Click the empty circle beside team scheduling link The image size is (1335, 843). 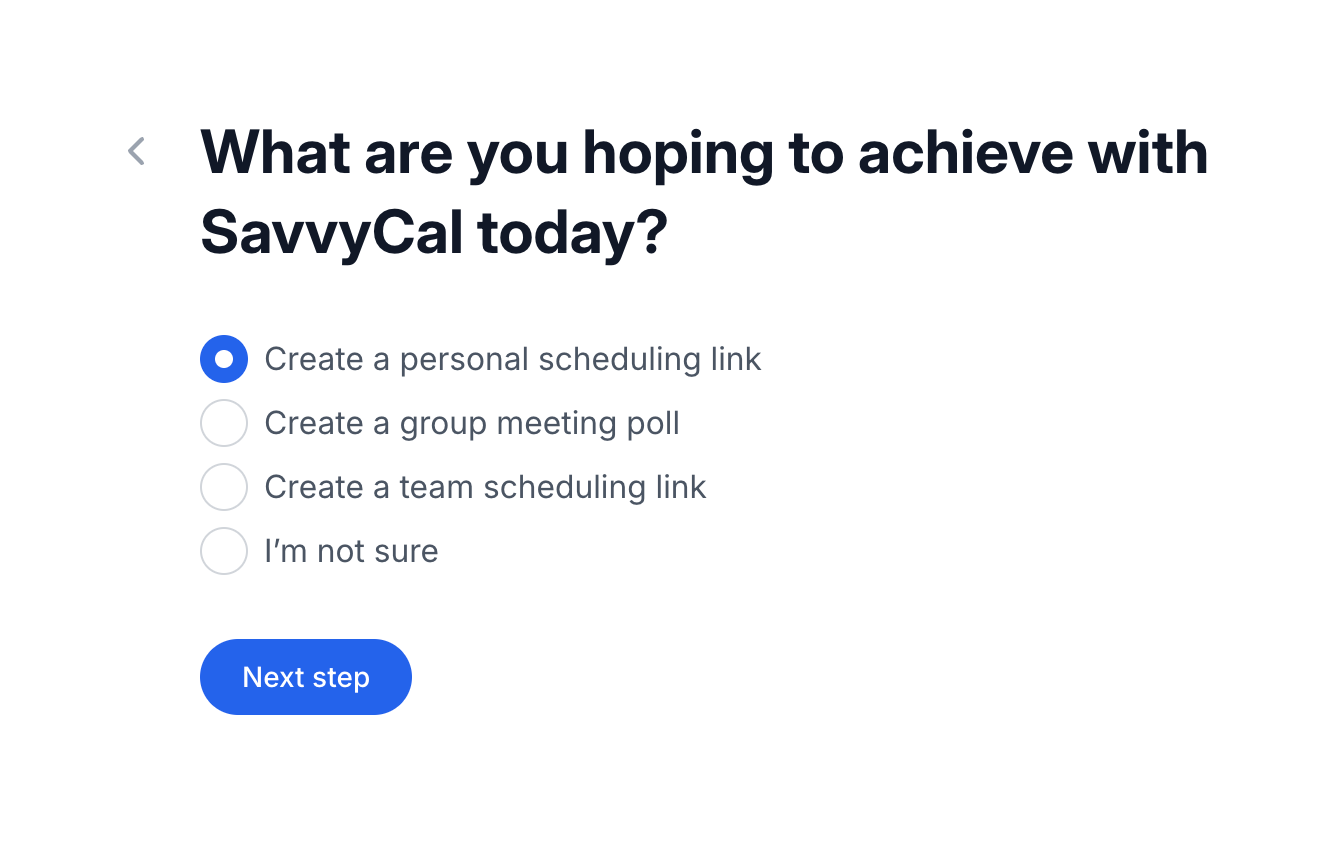pyautogui.click(x=224, y=487)
